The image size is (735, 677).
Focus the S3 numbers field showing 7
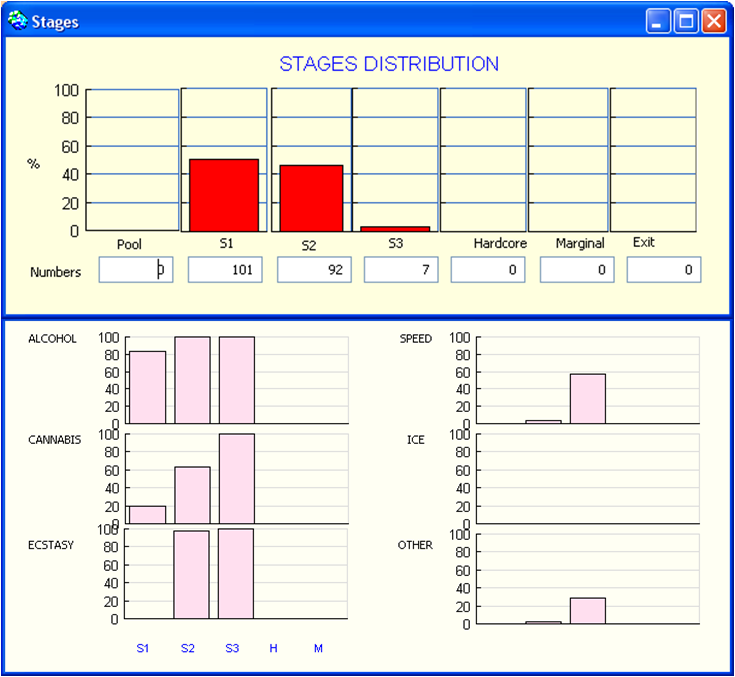(401, 270)
